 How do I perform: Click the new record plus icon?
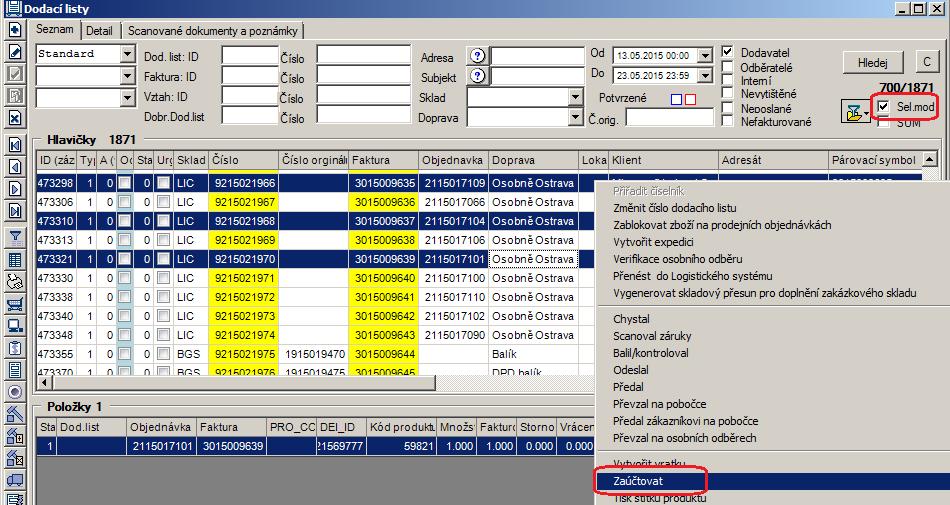click(15, 29)
